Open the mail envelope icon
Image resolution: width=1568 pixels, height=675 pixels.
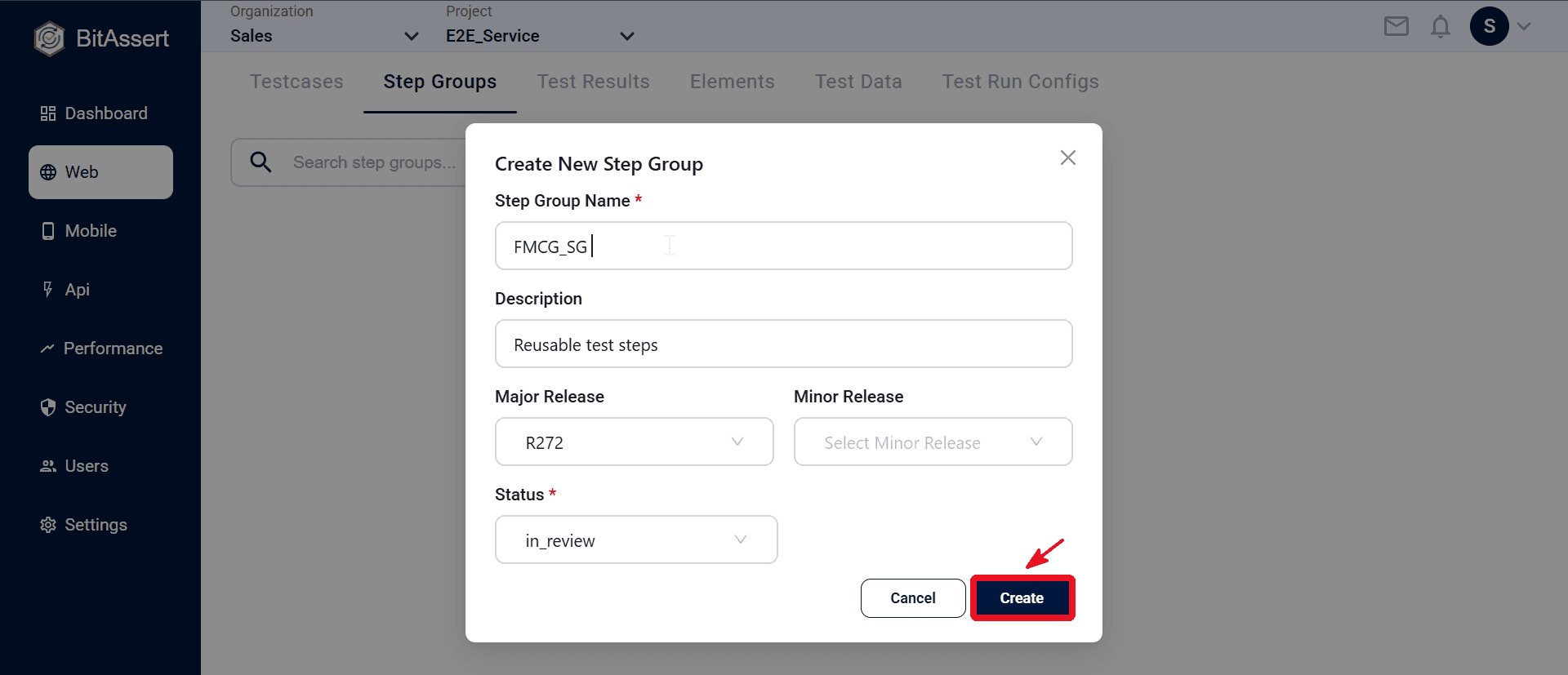coord(1396,26)
